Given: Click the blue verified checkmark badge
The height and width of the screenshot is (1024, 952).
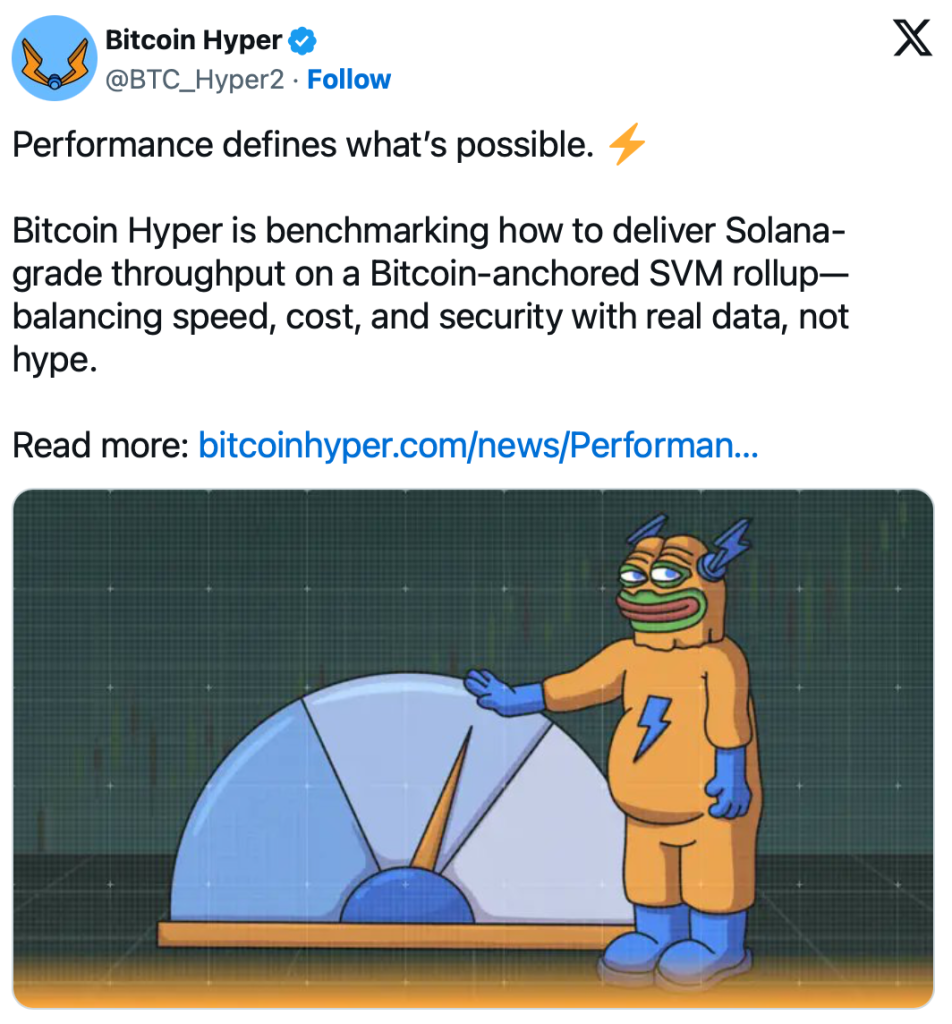Looking at the screenshot, I should [303, 42].
